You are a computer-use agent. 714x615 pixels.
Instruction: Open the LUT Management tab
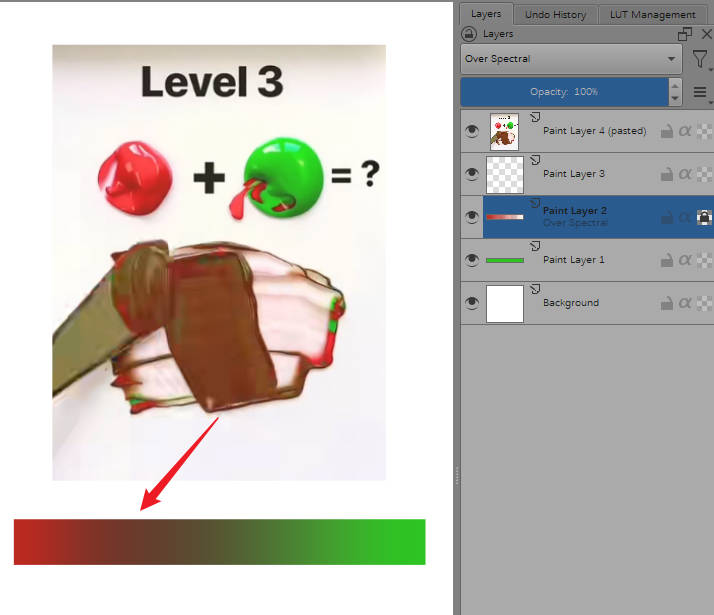pyautogui.click(x=653, y=15)
